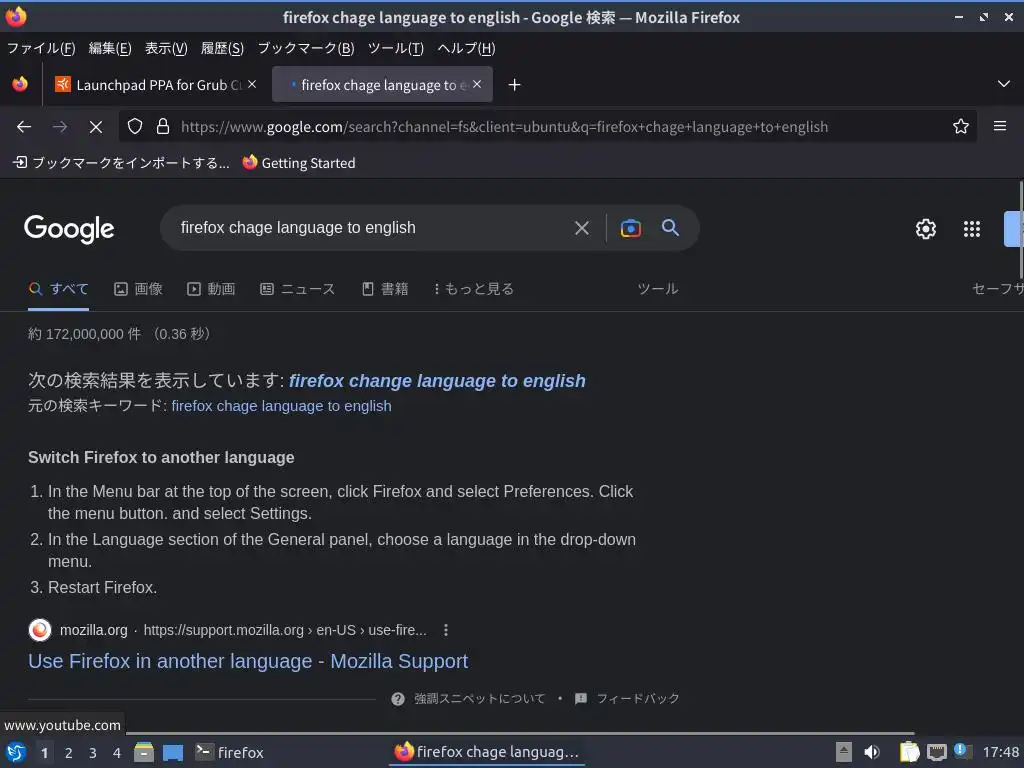Switch to workspace 2
1024x768 pixels.
pyautogui.click(x=69, y=753)
